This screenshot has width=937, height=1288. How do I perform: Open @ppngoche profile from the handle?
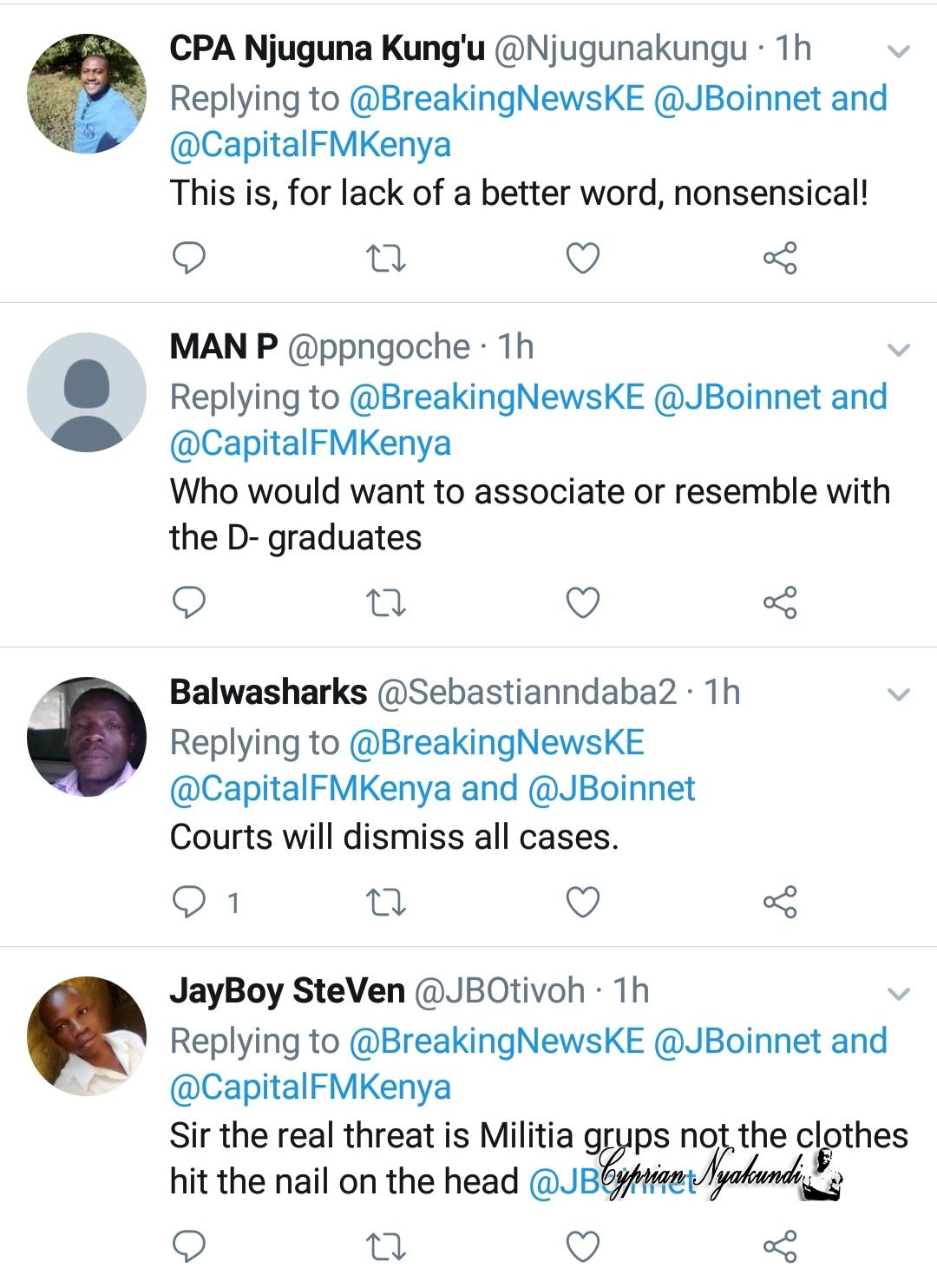[x=377, y=347]
